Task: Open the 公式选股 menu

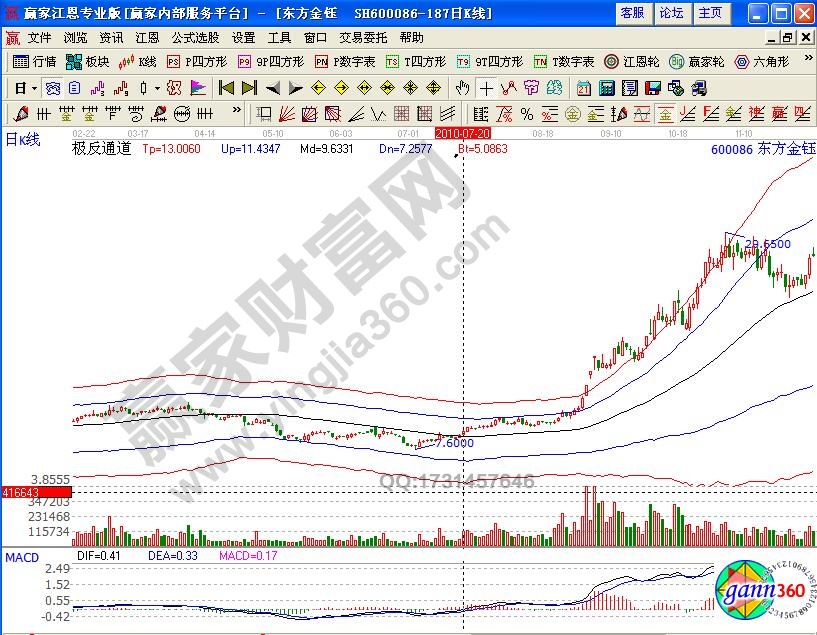Action: coord(196,37)
